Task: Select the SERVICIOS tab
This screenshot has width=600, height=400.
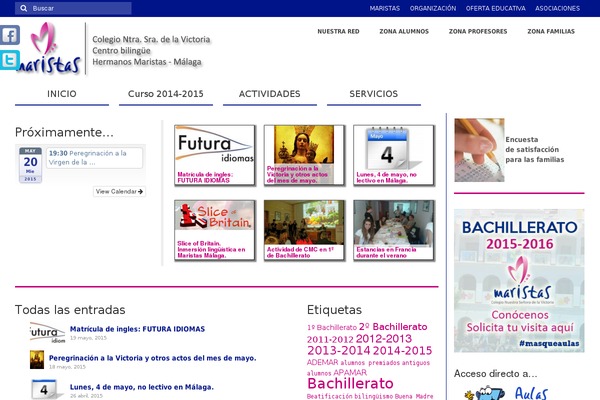Action: (373, 94)
